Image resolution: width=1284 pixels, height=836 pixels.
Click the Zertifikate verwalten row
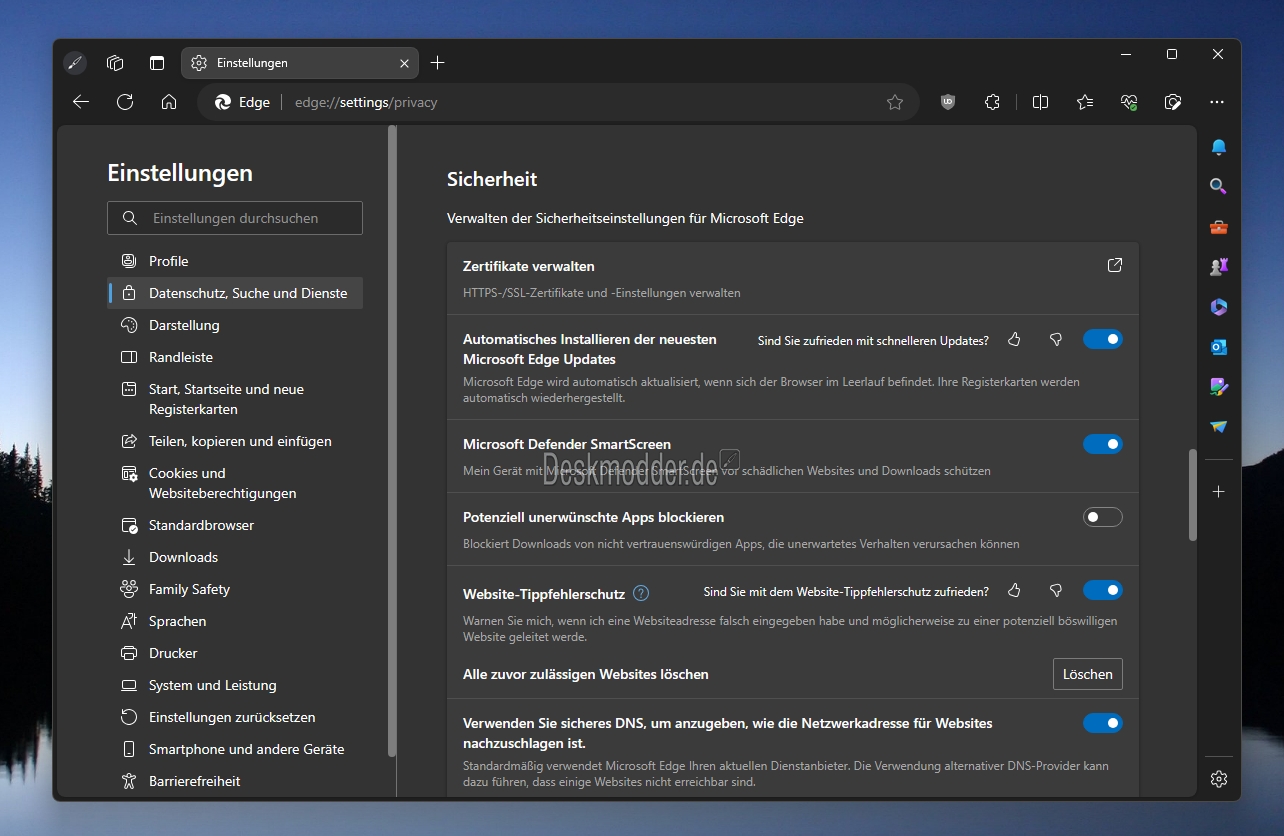coord(793,278)
